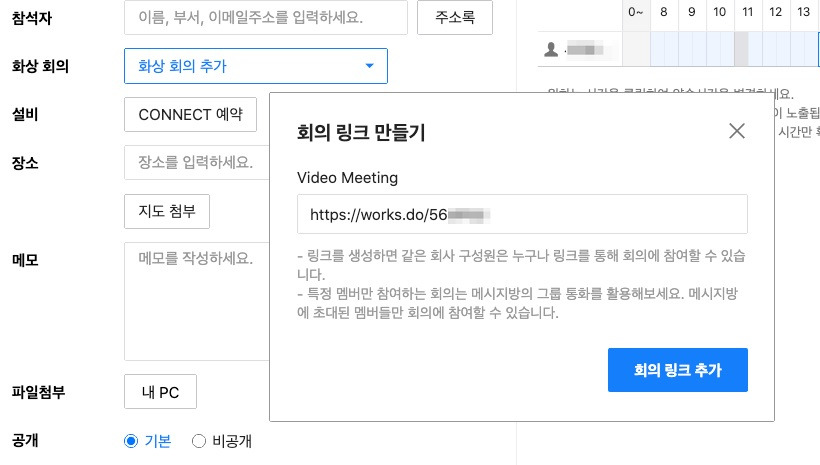Focus the 장소 input field

[197, 162]
